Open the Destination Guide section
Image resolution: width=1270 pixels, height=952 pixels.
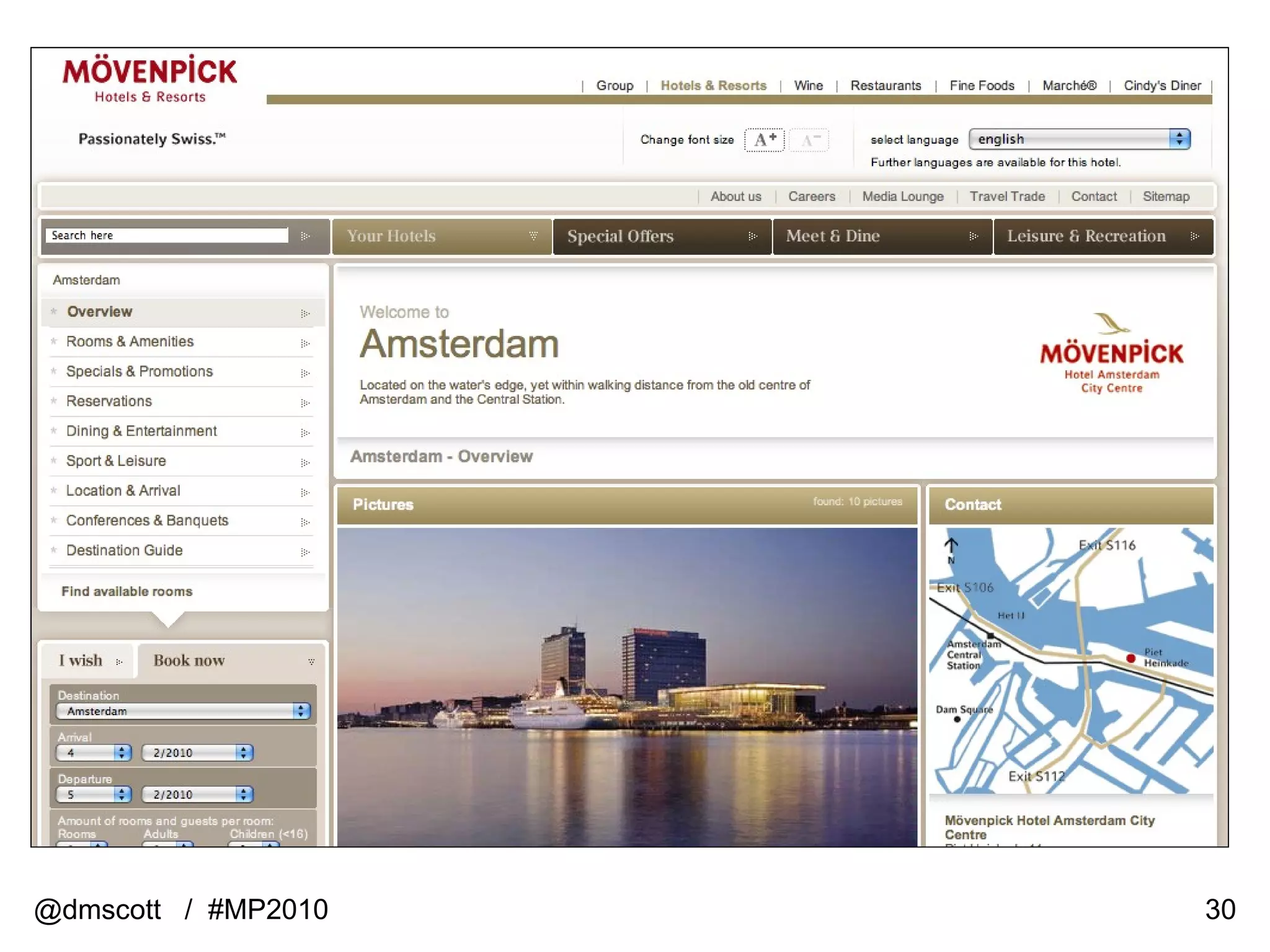(x=182, y=550)
